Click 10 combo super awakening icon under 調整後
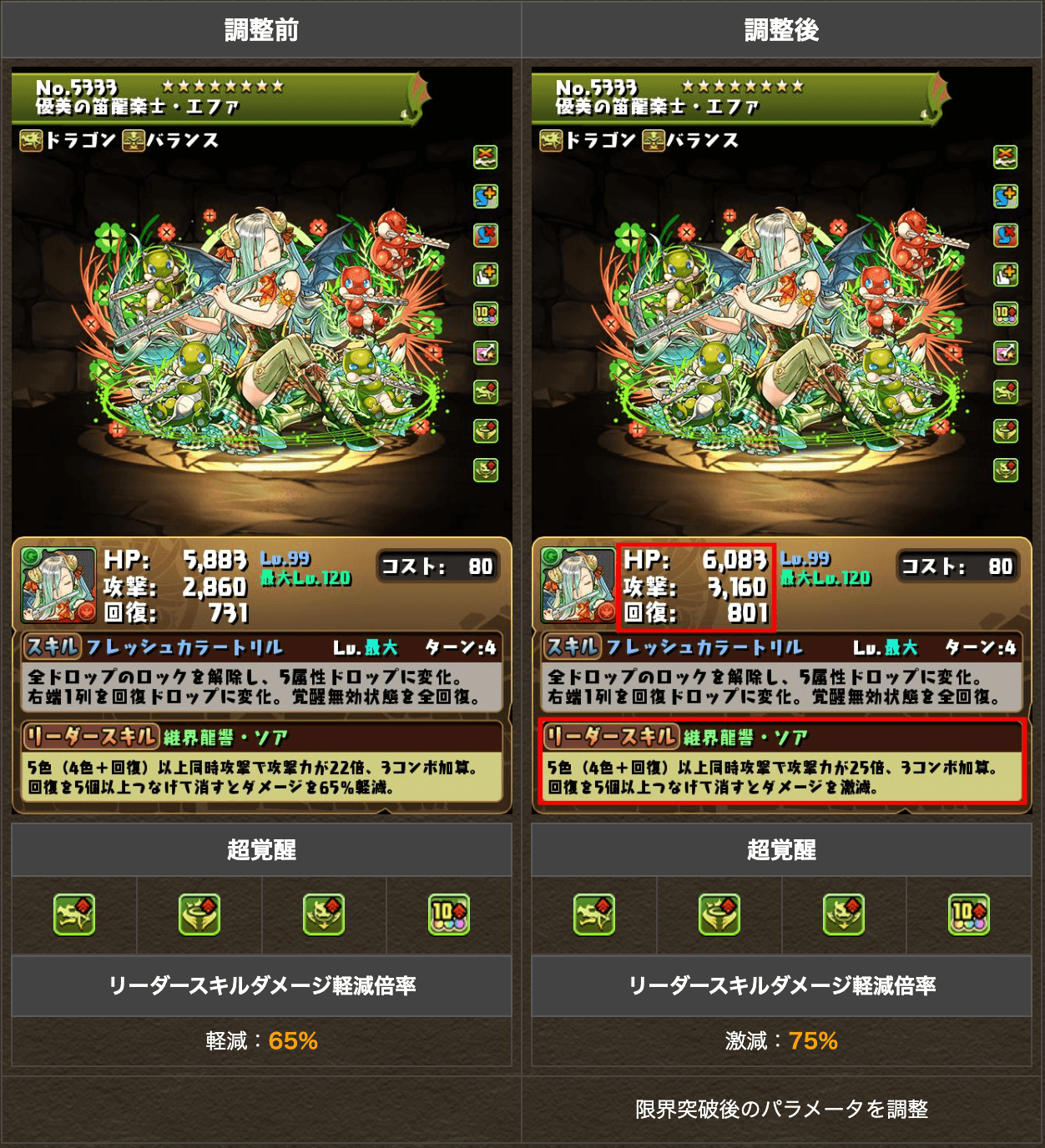Image resolution: width=1045 pixels, height=1148 pixels. pos(969,914)
